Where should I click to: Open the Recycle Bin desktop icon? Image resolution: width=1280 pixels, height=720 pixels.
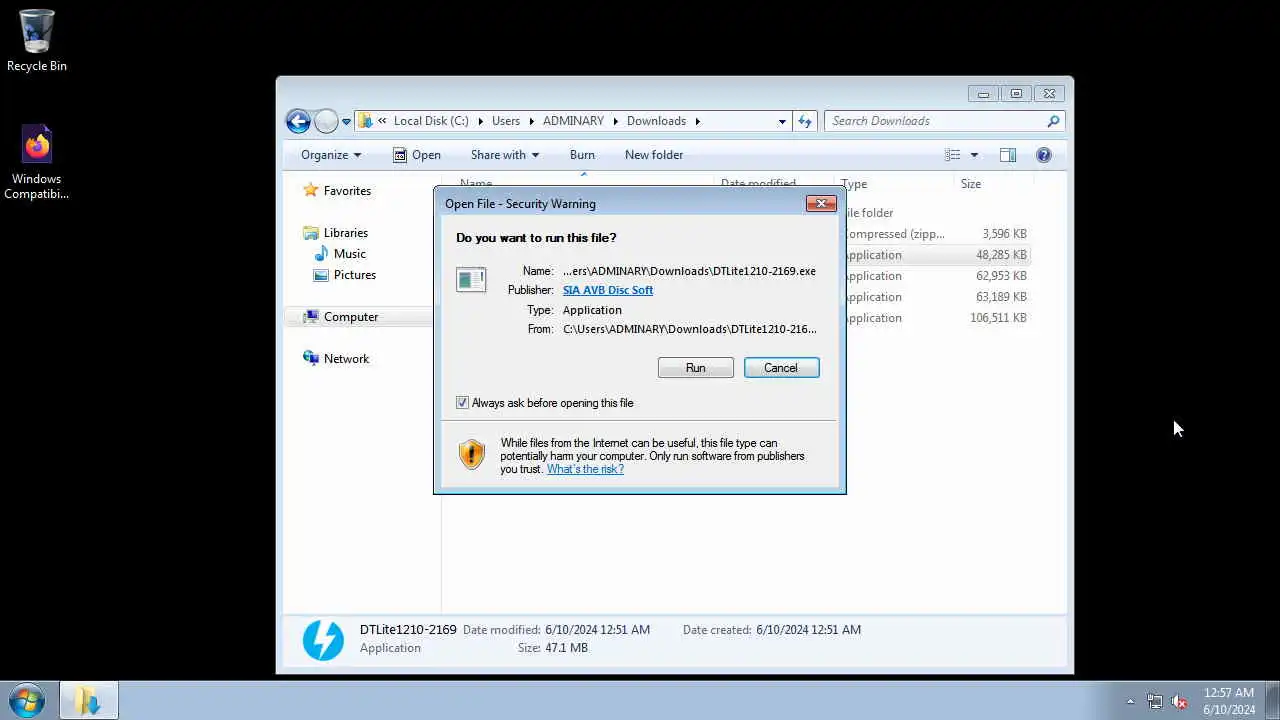37,40
